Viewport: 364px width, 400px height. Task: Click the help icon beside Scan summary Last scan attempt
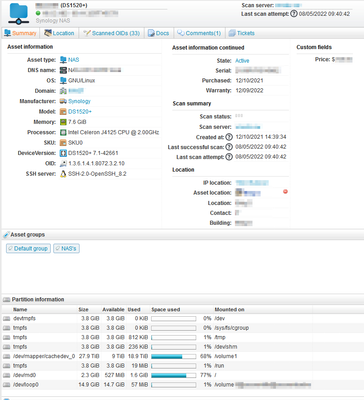tap(229, 157)
